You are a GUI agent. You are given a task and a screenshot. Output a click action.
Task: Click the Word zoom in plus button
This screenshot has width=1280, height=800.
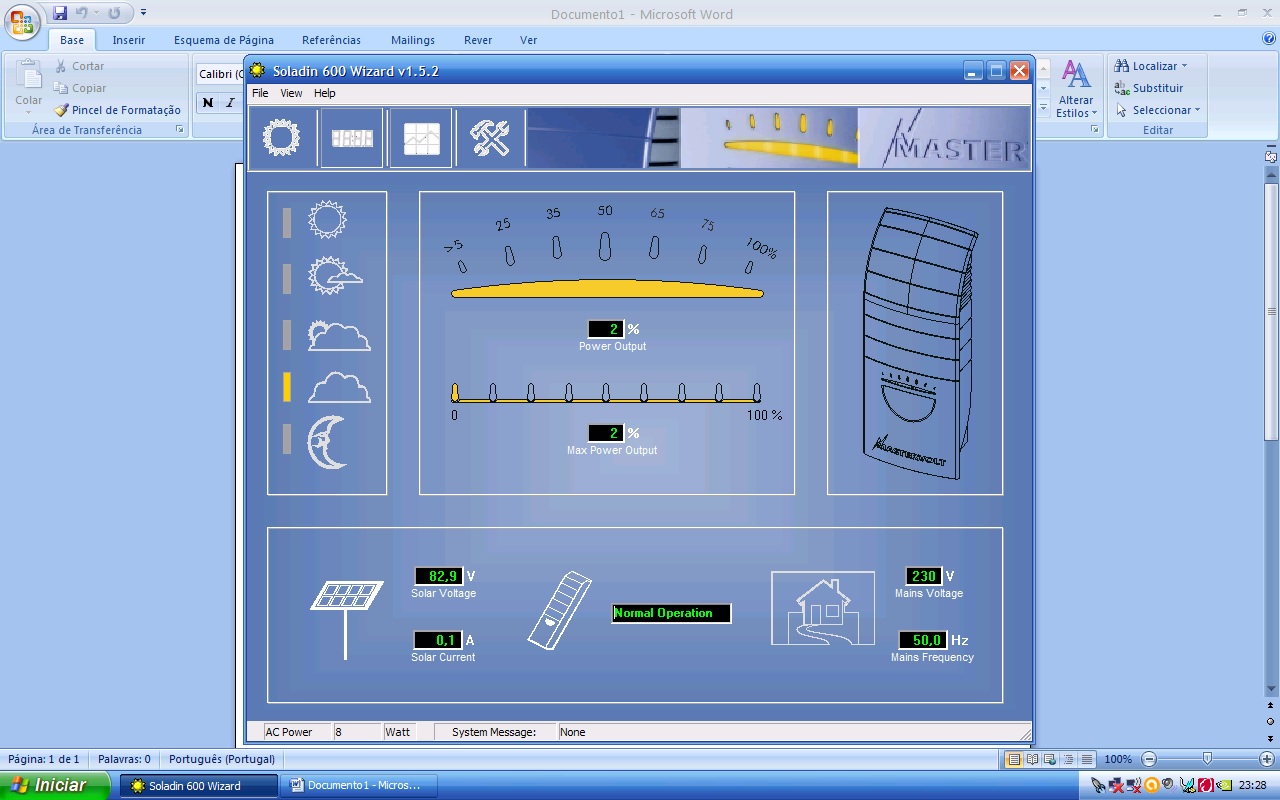[x=1267, y=760]
